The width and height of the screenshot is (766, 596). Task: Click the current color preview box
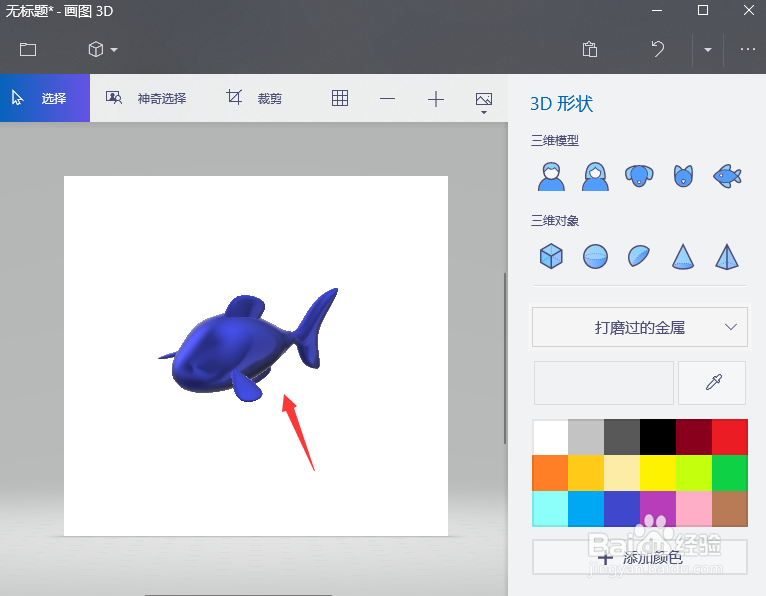click(603, 383)
